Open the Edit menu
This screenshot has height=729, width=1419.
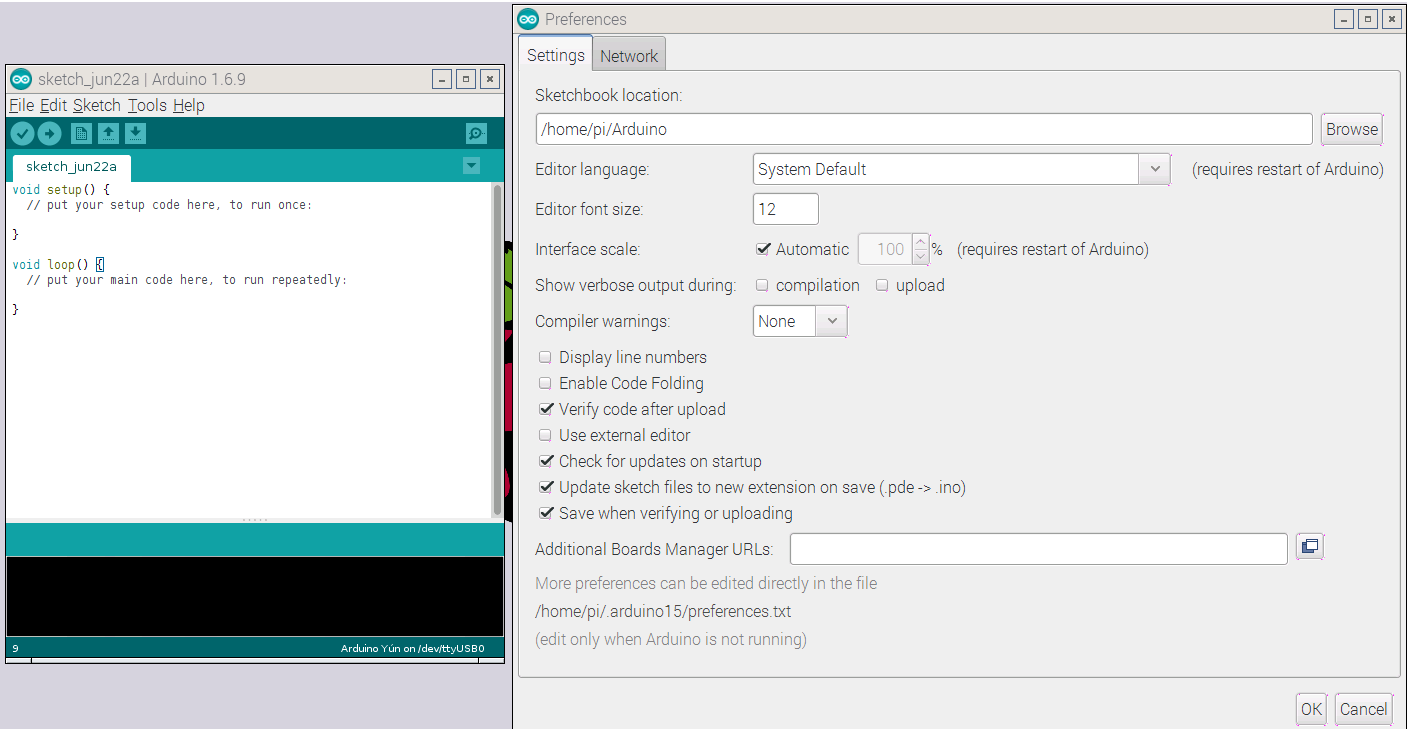click(53, 105)
